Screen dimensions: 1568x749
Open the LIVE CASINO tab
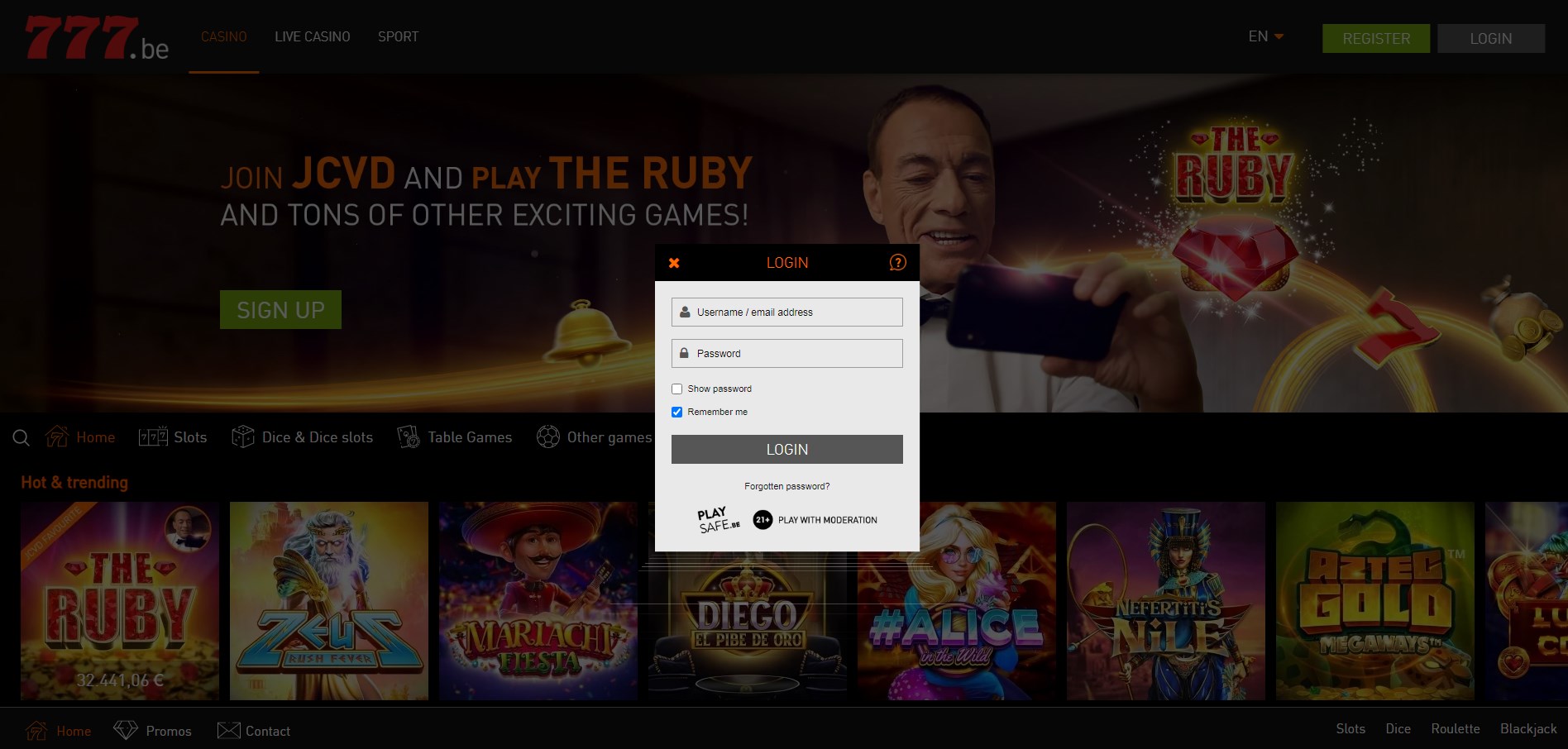tap(313, 36)
